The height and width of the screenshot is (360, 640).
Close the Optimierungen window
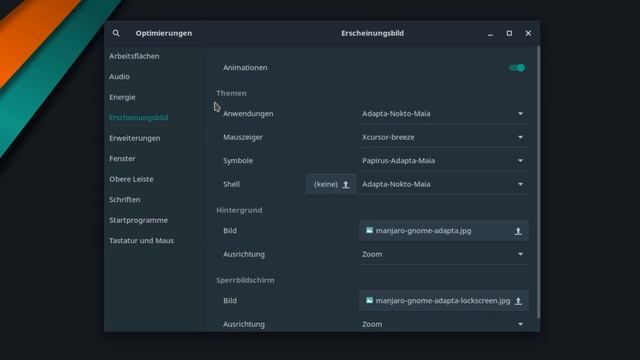tap(528, 33)
